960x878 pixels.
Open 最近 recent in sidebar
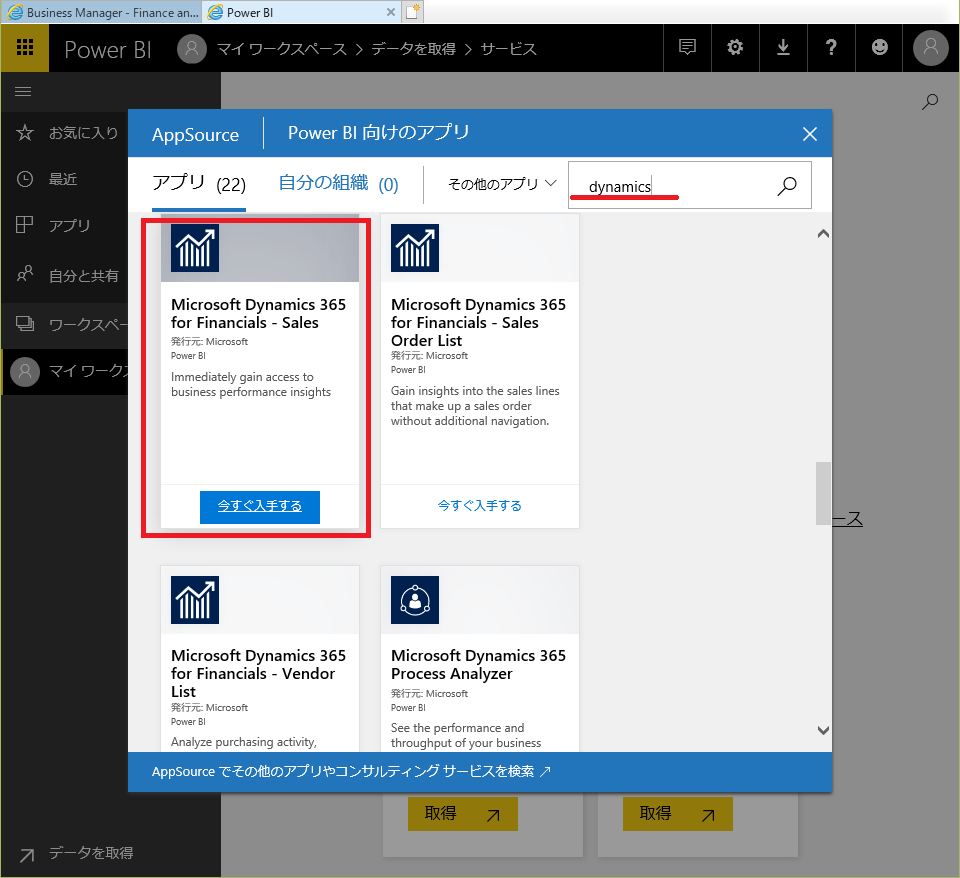pyautogui.click(x=65, y=179)
